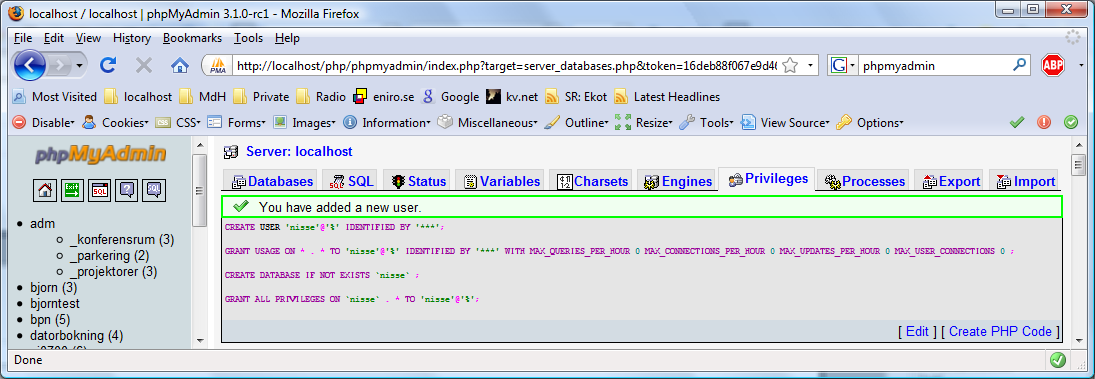This screenshot has height=379, width=1095.
Task: Click into the Google search box
Action: point(934,66)
